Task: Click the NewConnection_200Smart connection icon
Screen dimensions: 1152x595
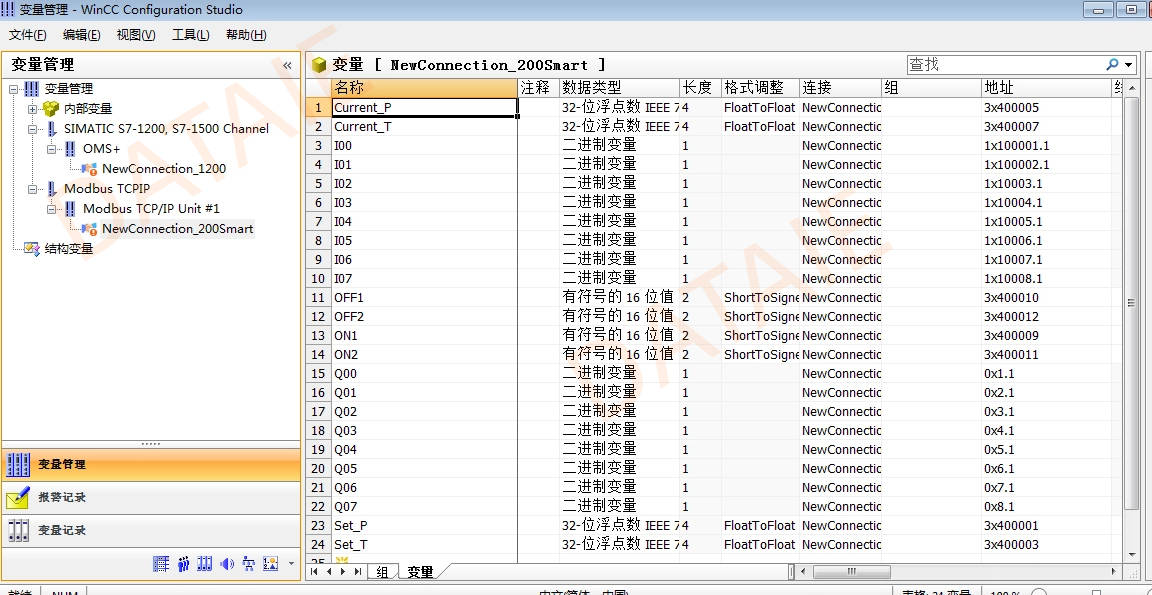Action: [90, 229]
